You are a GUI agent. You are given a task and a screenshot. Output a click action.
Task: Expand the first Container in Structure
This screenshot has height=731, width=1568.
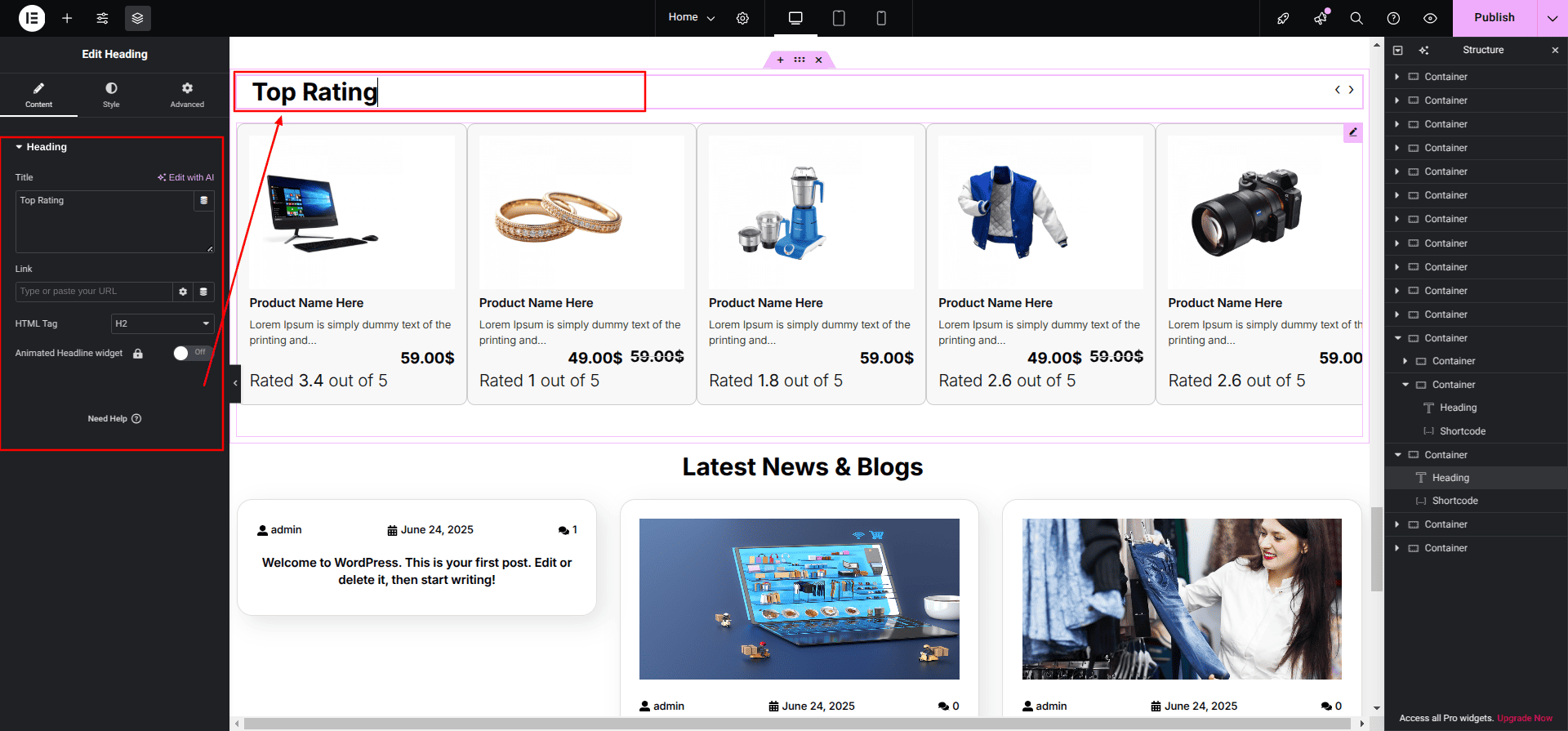click(x=1397, y=77)
